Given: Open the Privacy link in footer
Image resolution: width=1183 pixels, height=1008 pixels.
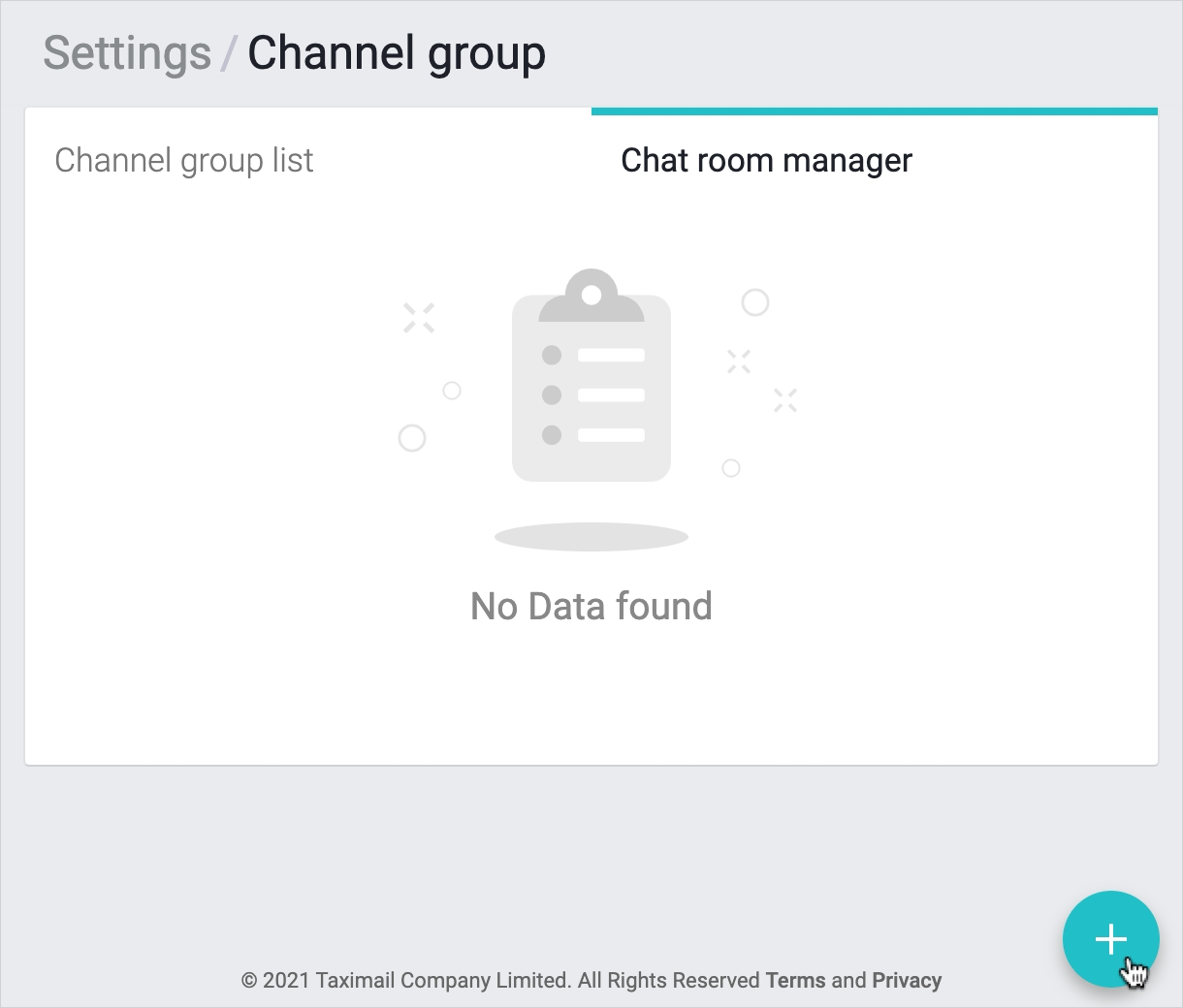Looking at the screenshot, I should point(907,980).
